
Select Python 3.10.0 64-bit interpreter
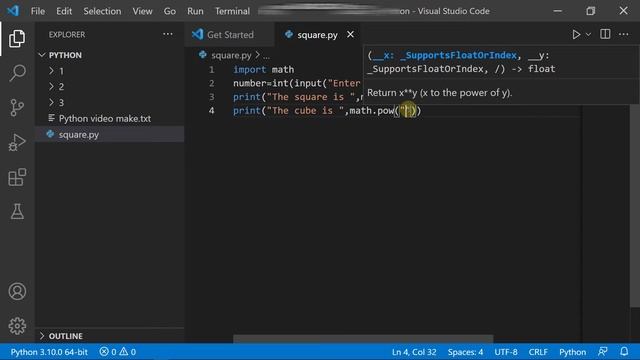[x=49, y=351]
